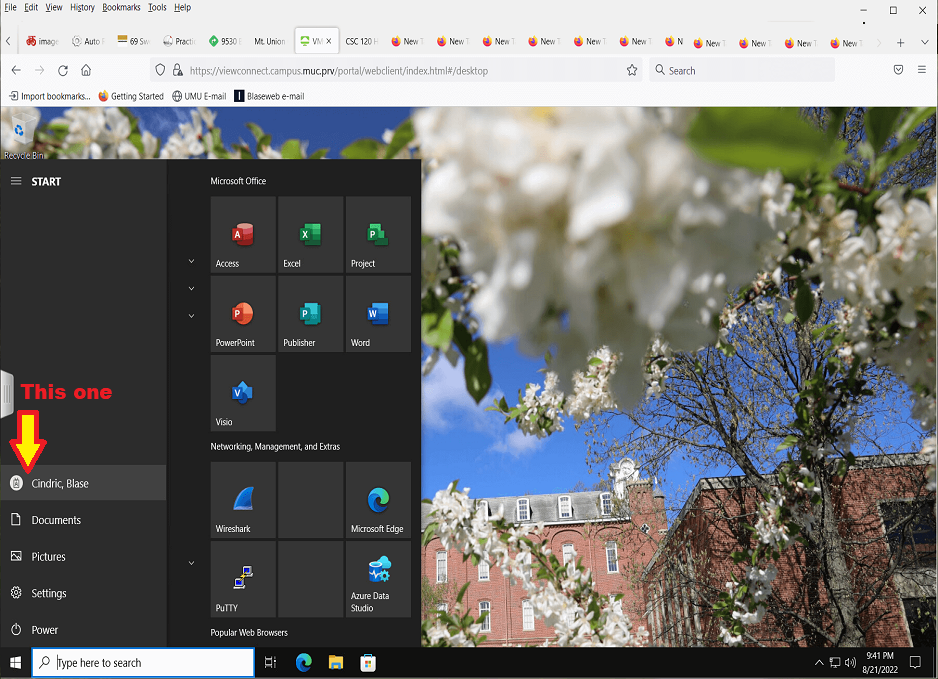
Task: Open the Wireshark tile
Action: (243, 500)
